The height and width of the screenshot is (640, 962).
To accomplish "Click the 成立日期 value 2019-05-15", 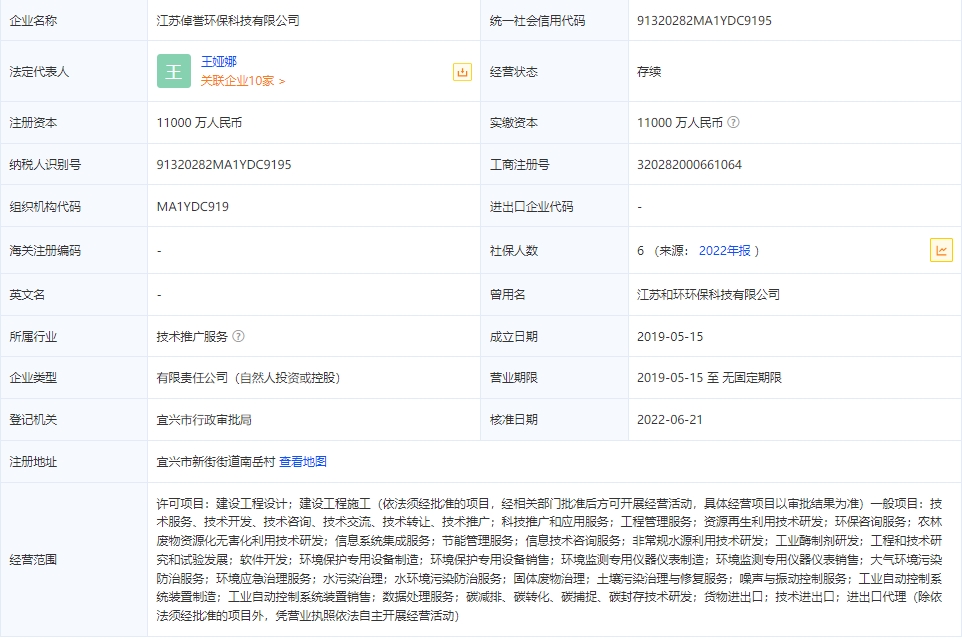I will click(669, 337).
